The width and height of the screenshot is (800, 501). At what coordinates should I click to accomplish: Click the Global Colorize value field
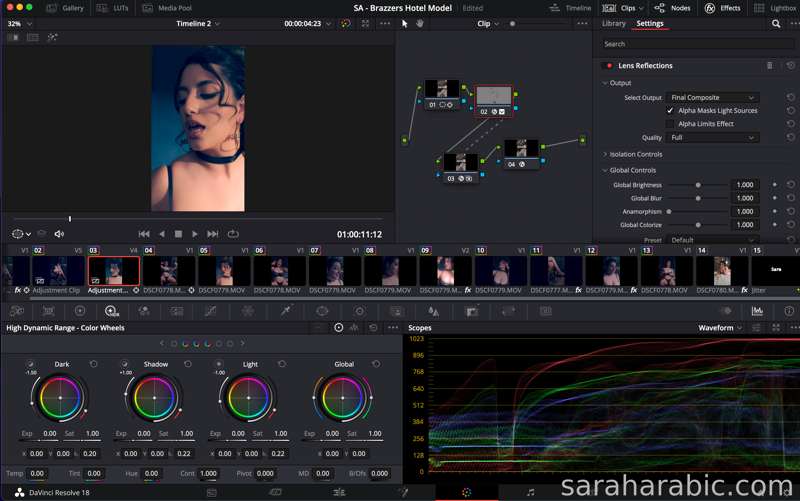745,225
